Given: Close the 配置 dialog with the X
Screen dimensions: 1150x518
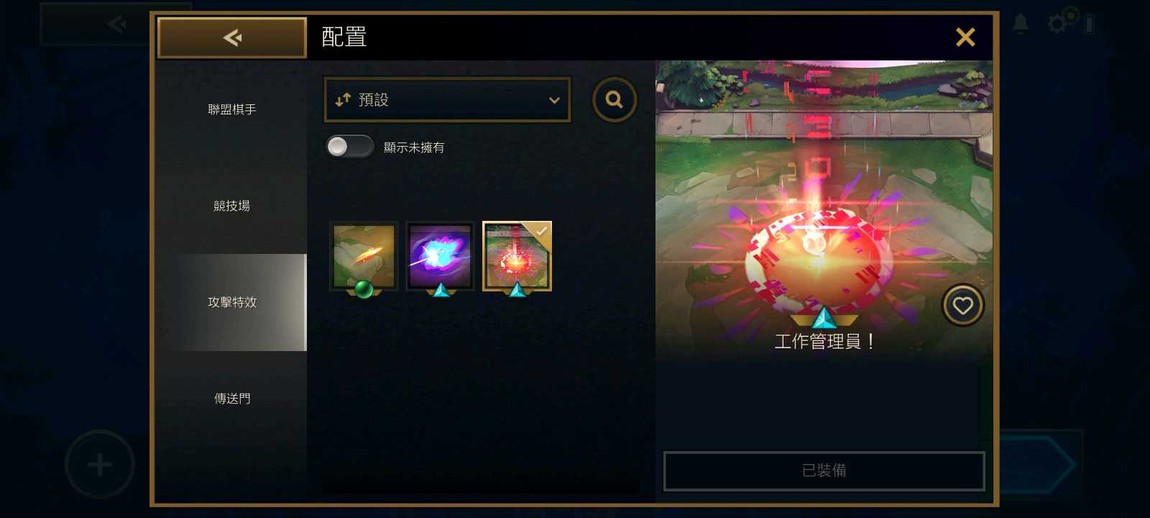Looking at the screenshot, I should point(965,37).
